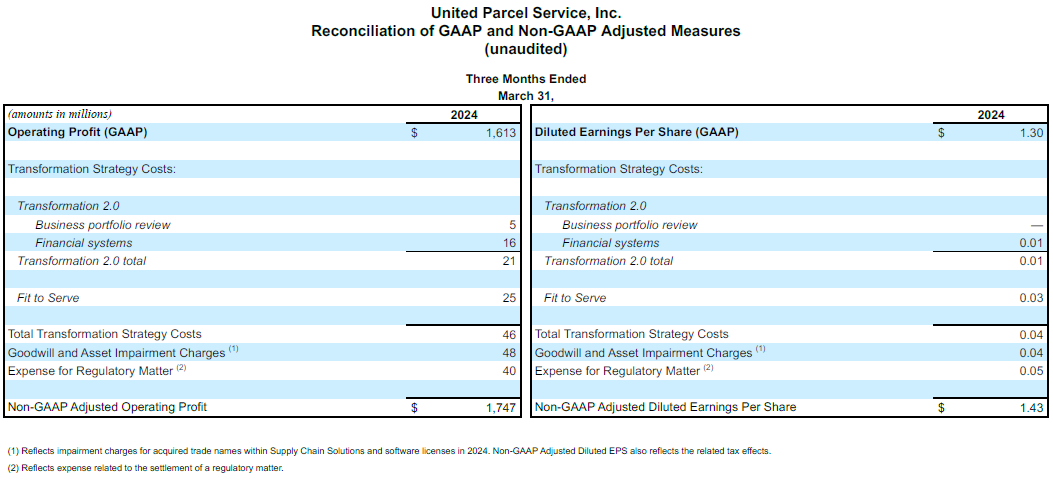Click the 1.30 diluted EPS value
Viewport: 1053px width, 480px height.
1032,133
